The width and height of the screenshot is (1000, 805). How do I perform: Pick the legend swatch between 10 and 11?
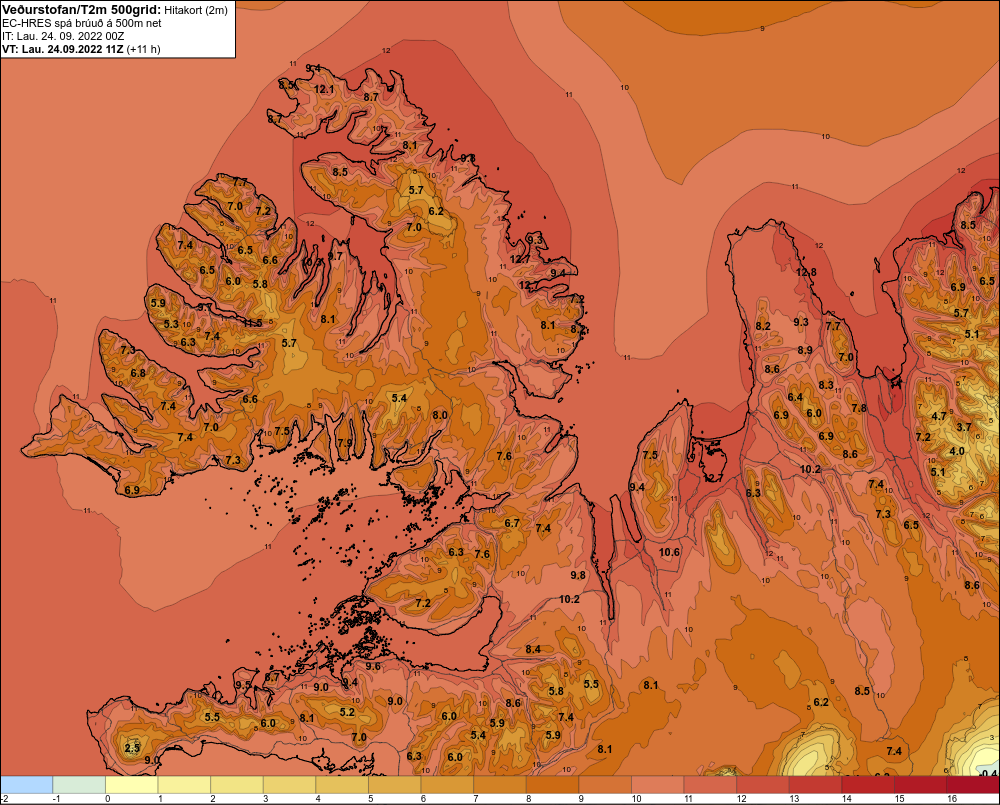(658, 784)
